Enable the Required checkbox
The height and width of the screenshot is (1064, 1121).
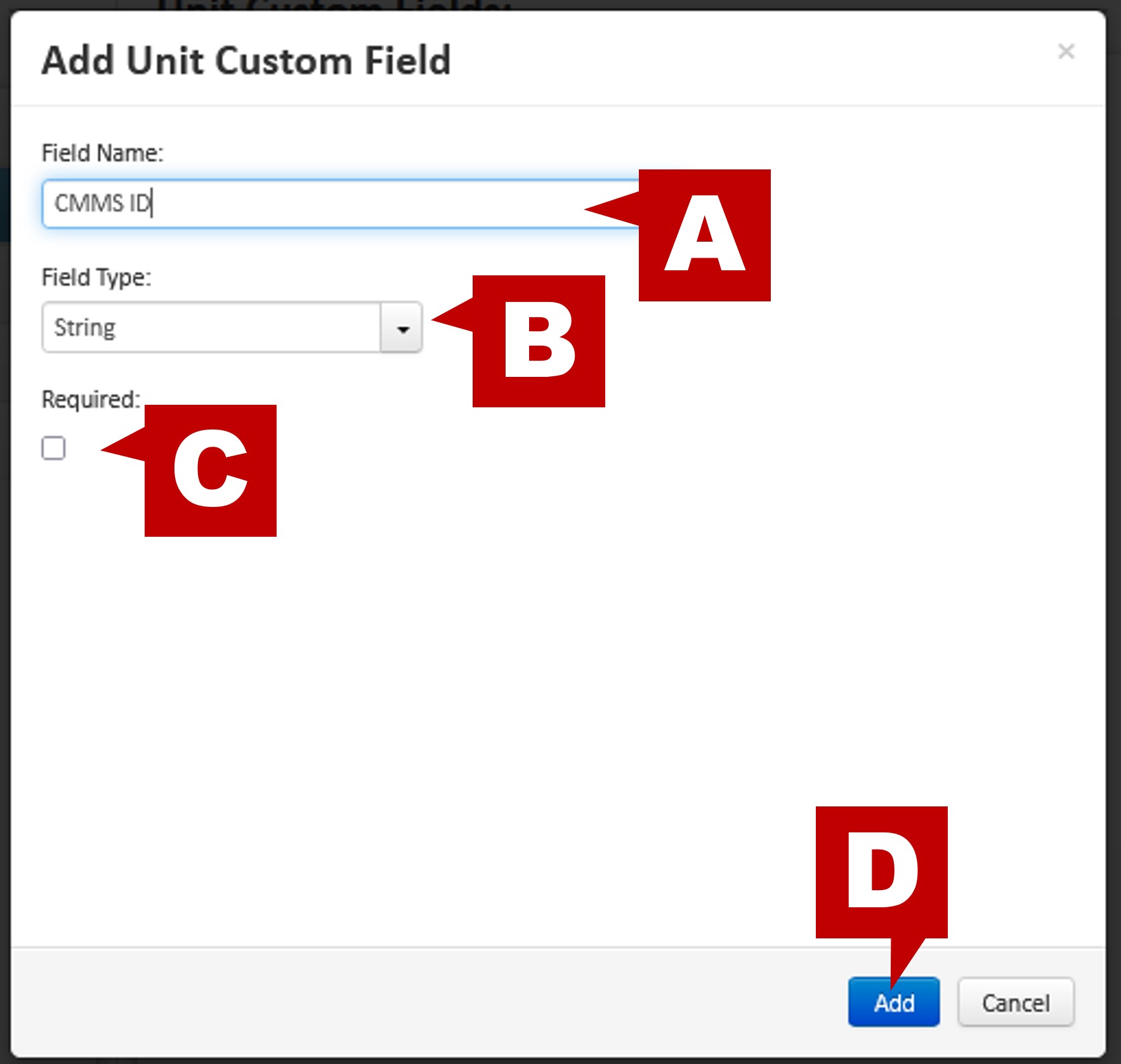(x=53, y=448)
